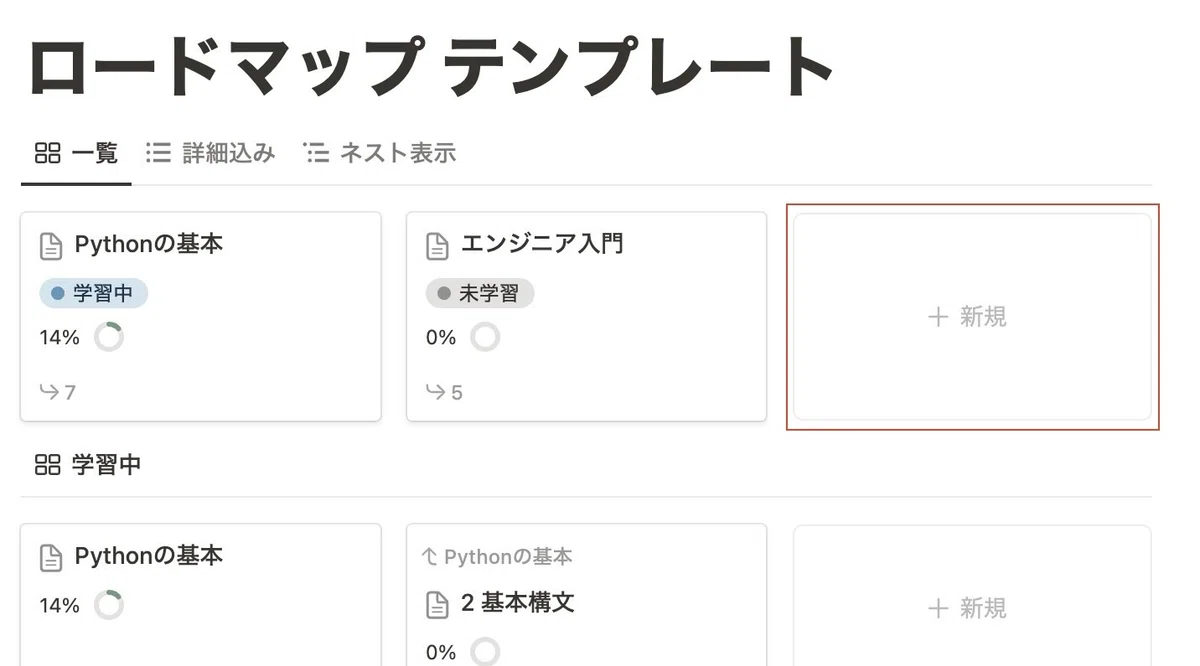Click the sub-item arrow icon showing 5
Image resolution: width=1200 pixels, height=666 pixels.
click(435, 392)
